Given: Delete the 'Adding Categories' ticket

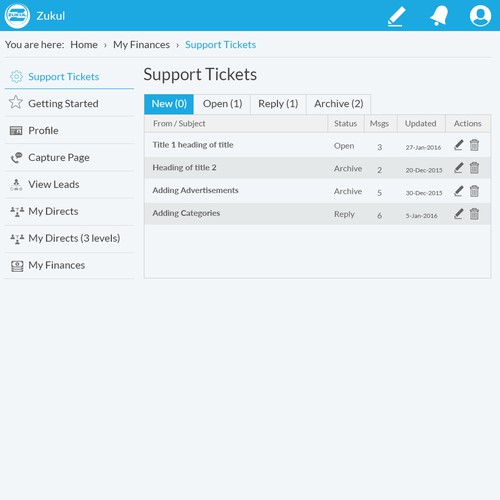Looking at the screenshot, I should (474, 214).
